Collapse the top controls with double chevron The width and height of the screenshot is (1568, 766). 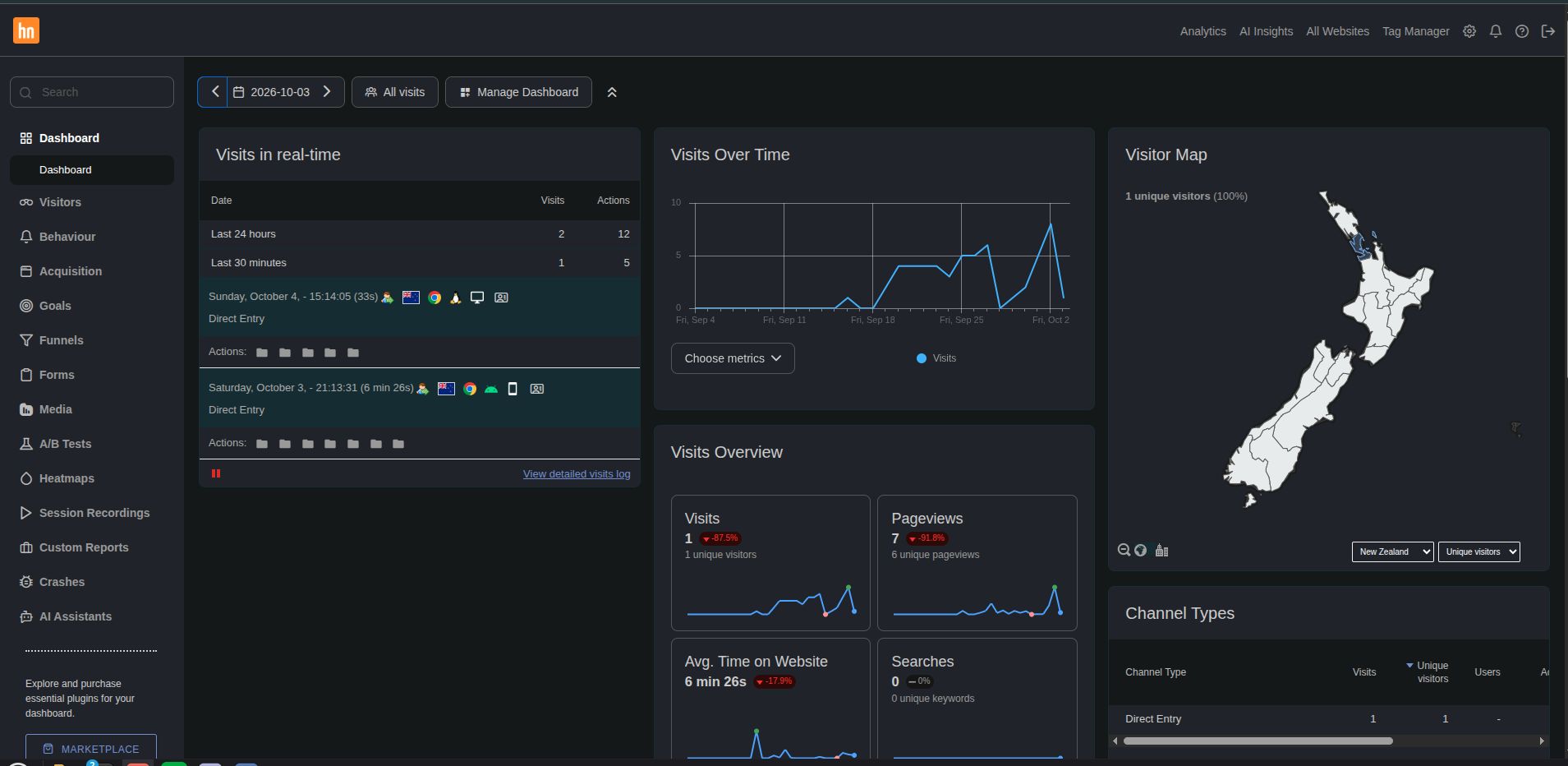coord(612,92)
